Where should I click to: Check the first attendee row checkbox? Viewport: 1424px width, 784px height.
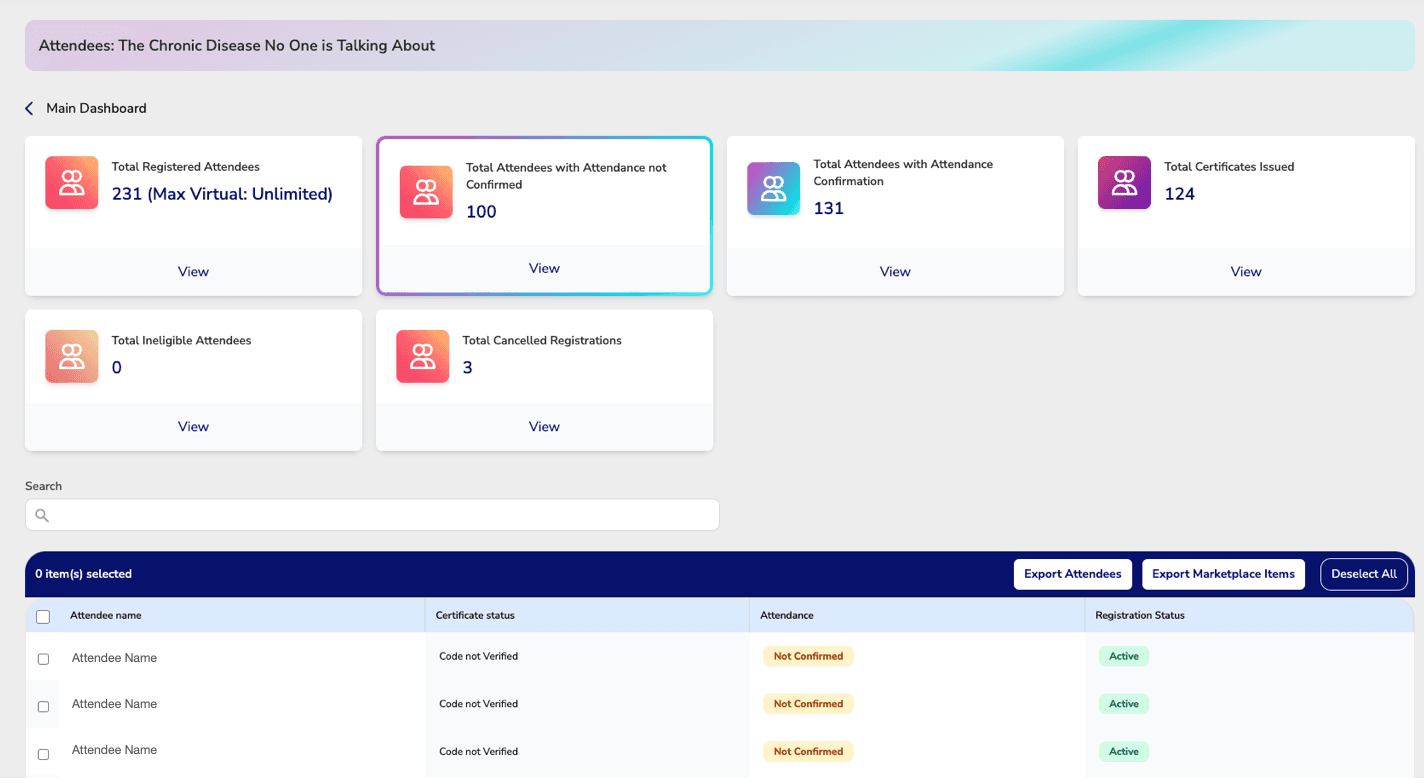pos(43,659)
